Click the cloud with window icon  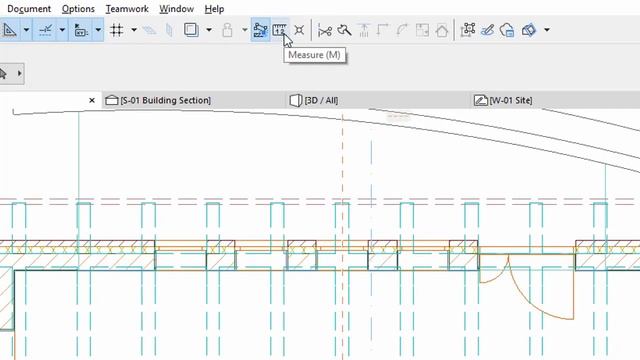pyautogui.click(x=507, y=30)
